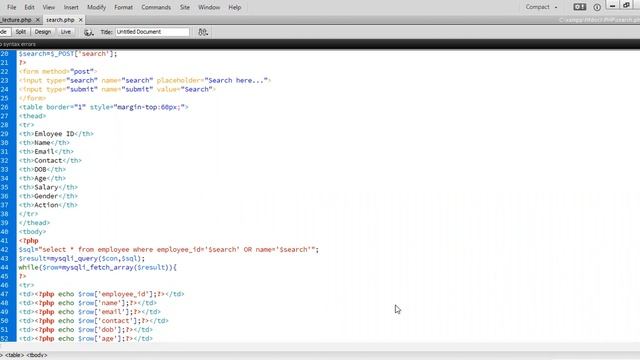Open the file management icon beside the Title field
Viewport: 640px width, 360px height.
(x=203, y=32)
